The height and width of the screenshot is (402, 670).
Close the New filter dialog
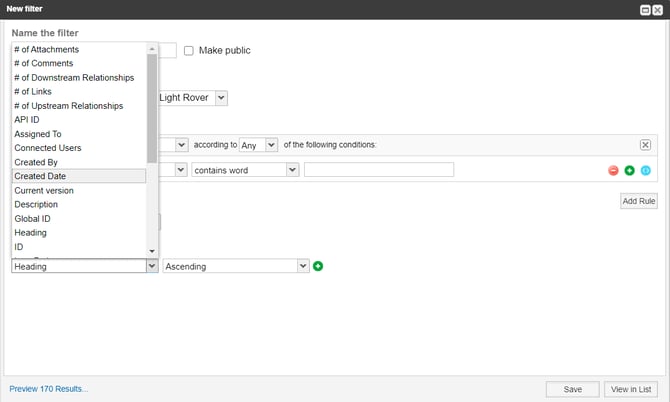[x=657, y=10]
